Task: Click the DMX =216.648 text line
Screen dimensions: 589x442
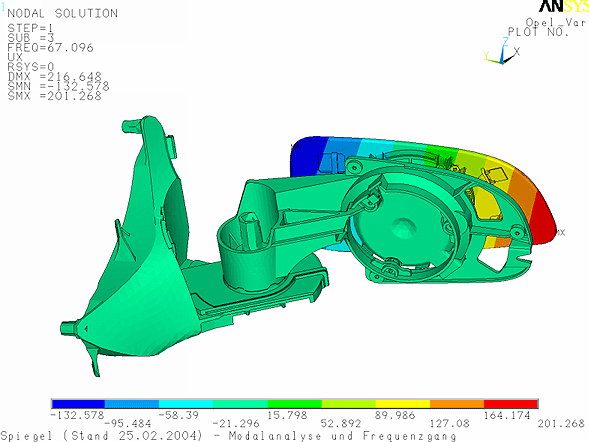Action: 55,76
